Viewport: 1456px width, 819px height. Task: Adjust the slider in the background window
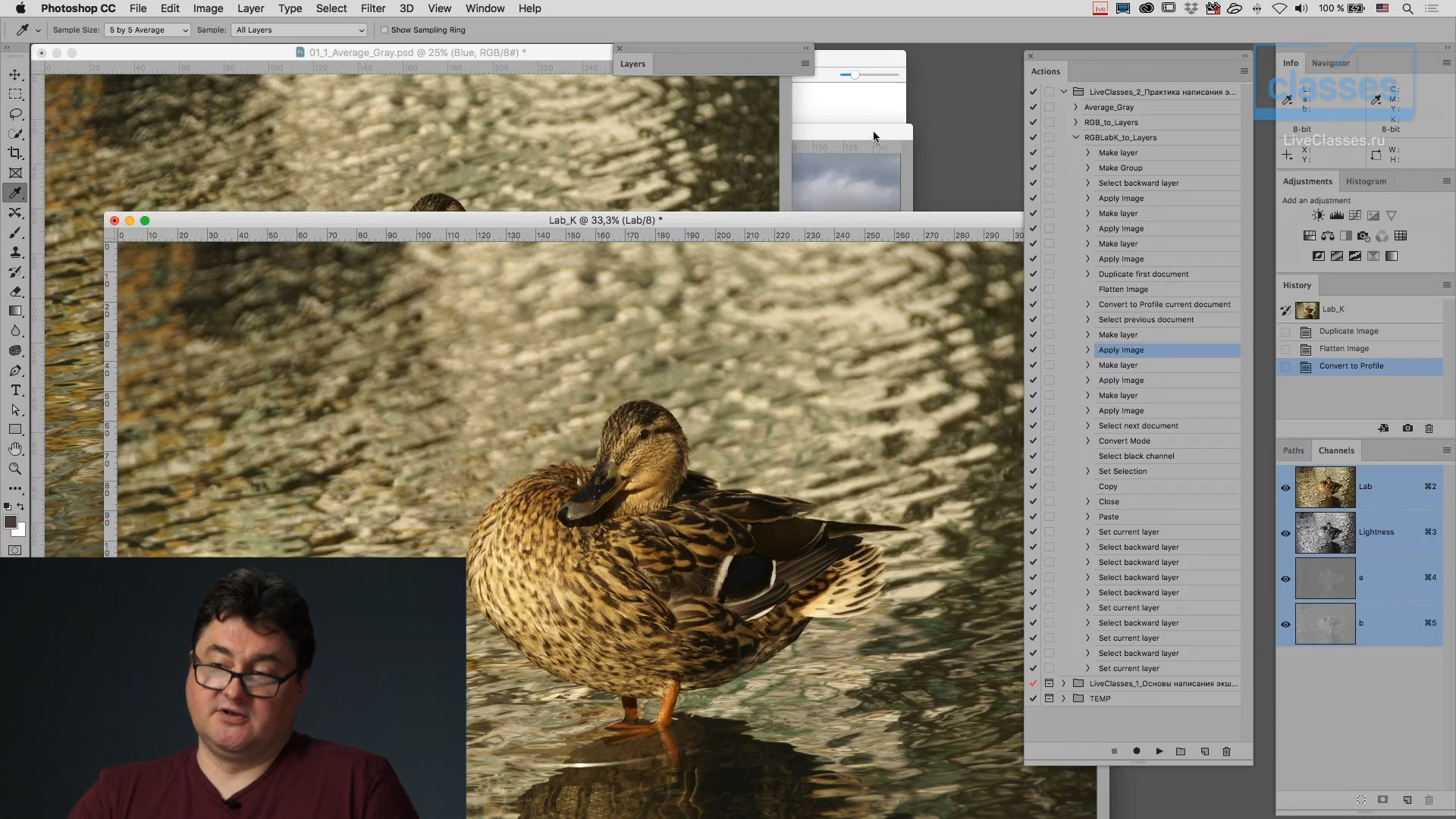855,74
